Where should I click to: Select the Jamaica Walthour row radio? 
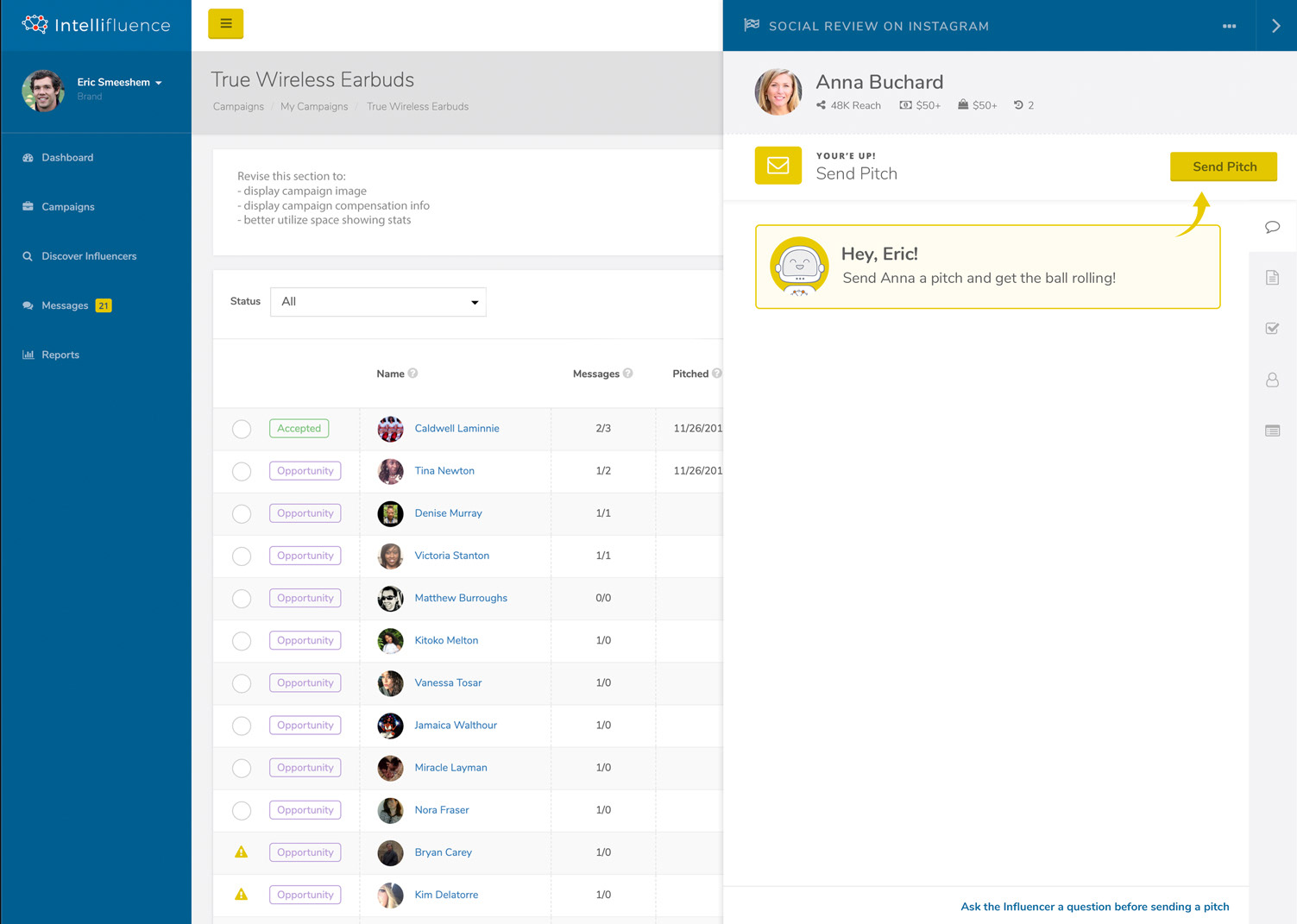(x=242, y=726)
